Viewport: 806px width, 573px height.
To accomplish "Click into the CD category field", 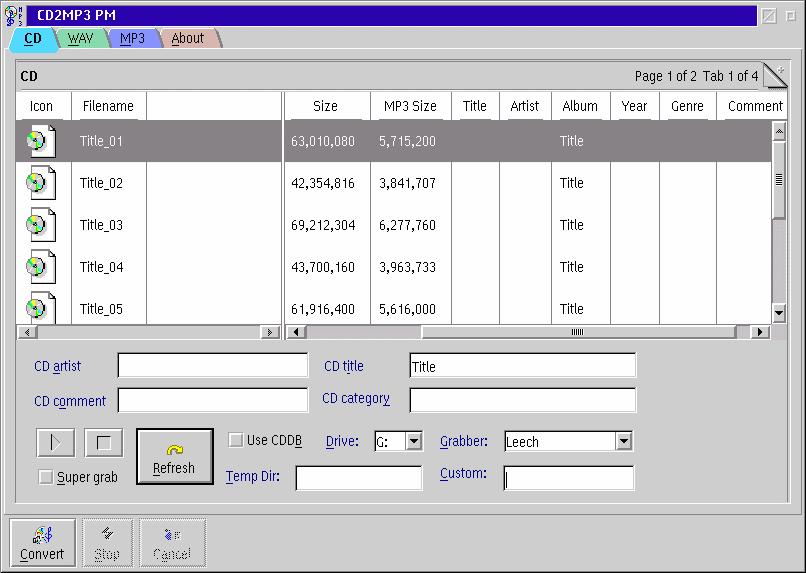I will tap(522, 400).
